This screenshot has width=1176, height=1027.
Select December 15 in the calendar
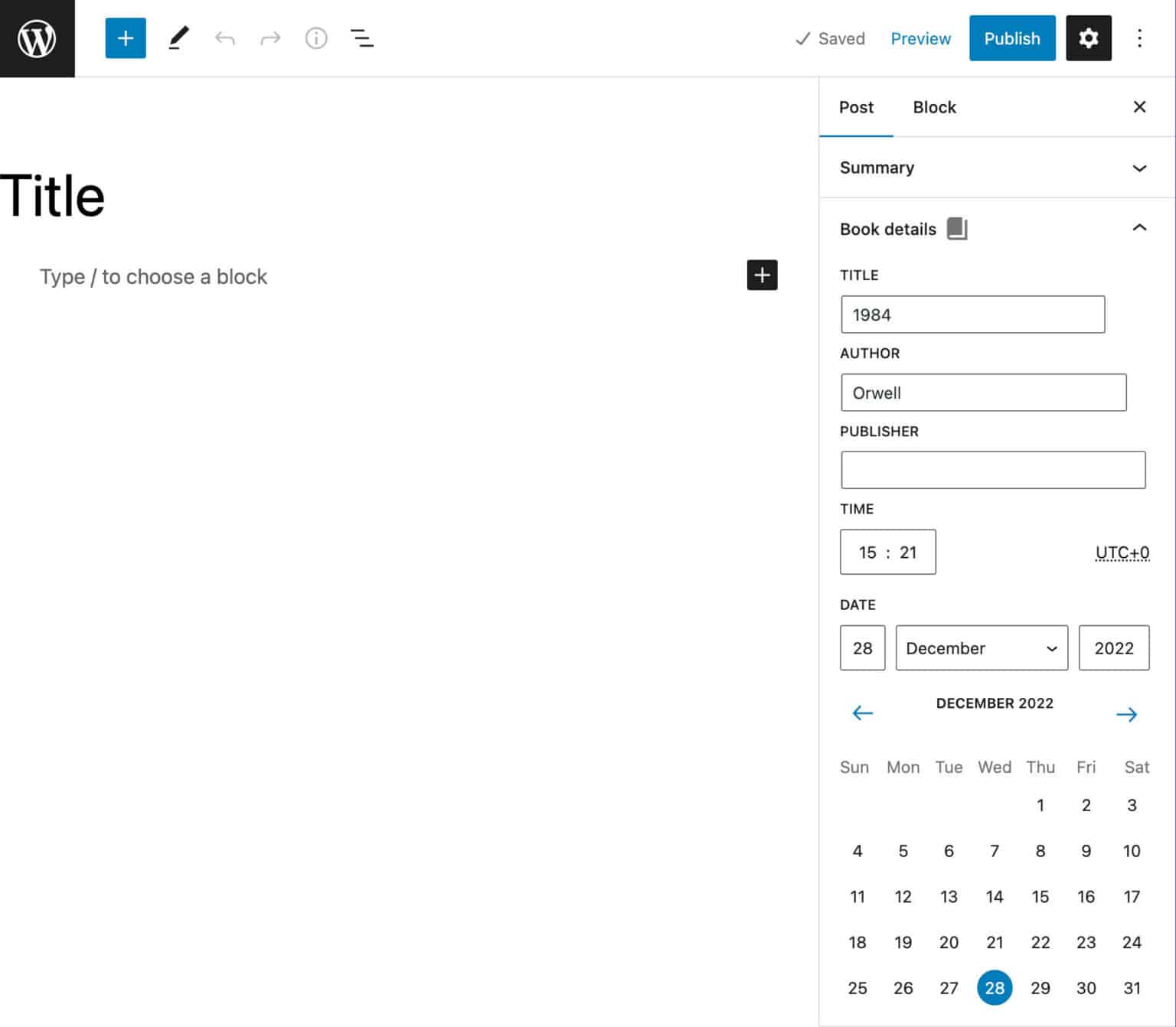pos(1040,896)
